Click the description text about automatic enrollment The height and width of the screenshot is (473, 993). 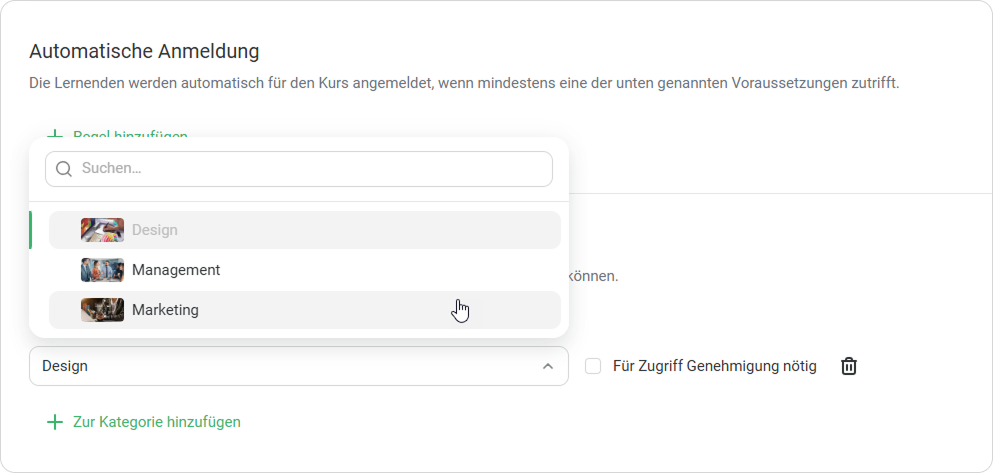point(464,82)
